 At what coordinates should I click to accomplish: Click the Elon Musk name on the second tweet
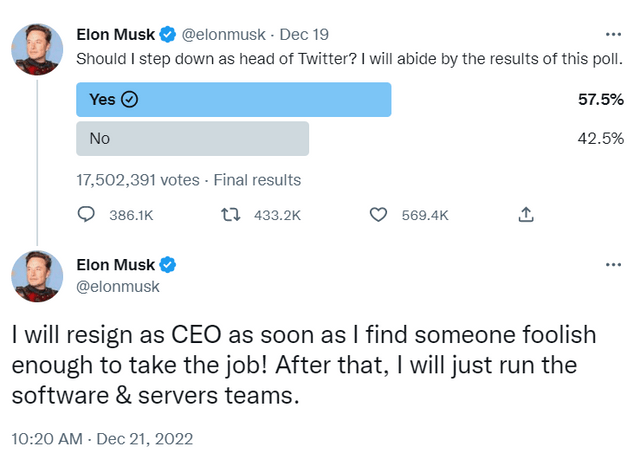click(x=115, y=265)
